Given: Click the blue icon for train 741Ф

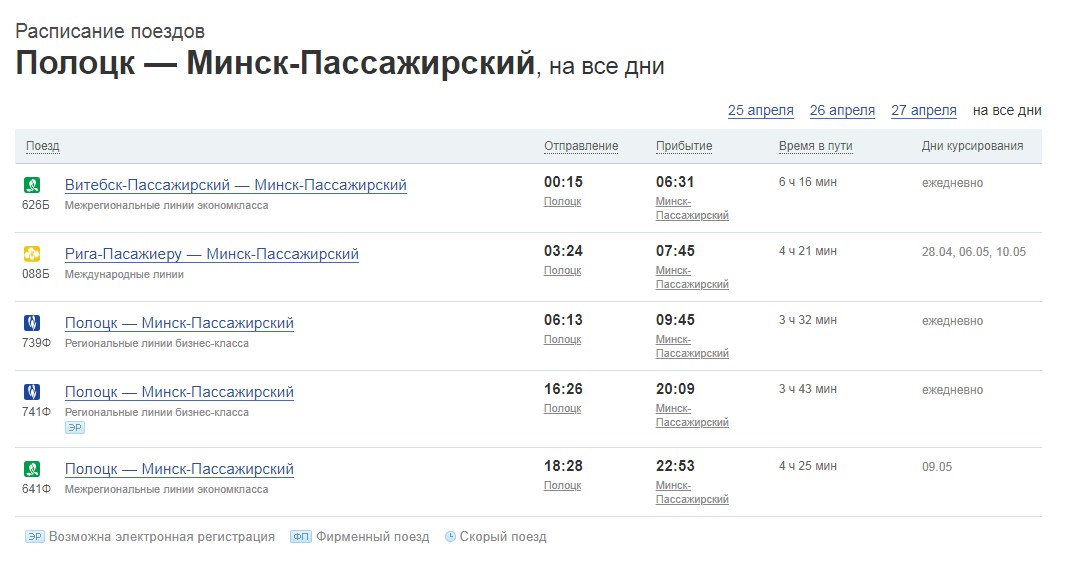Looking at the screenshot, I should coord(32,392).
